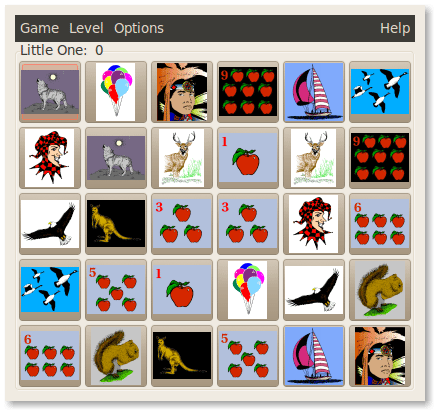Choose the Native American portrait card in bottom row
This screenshot has width=434, height=410.
click(x=380, y=356)
